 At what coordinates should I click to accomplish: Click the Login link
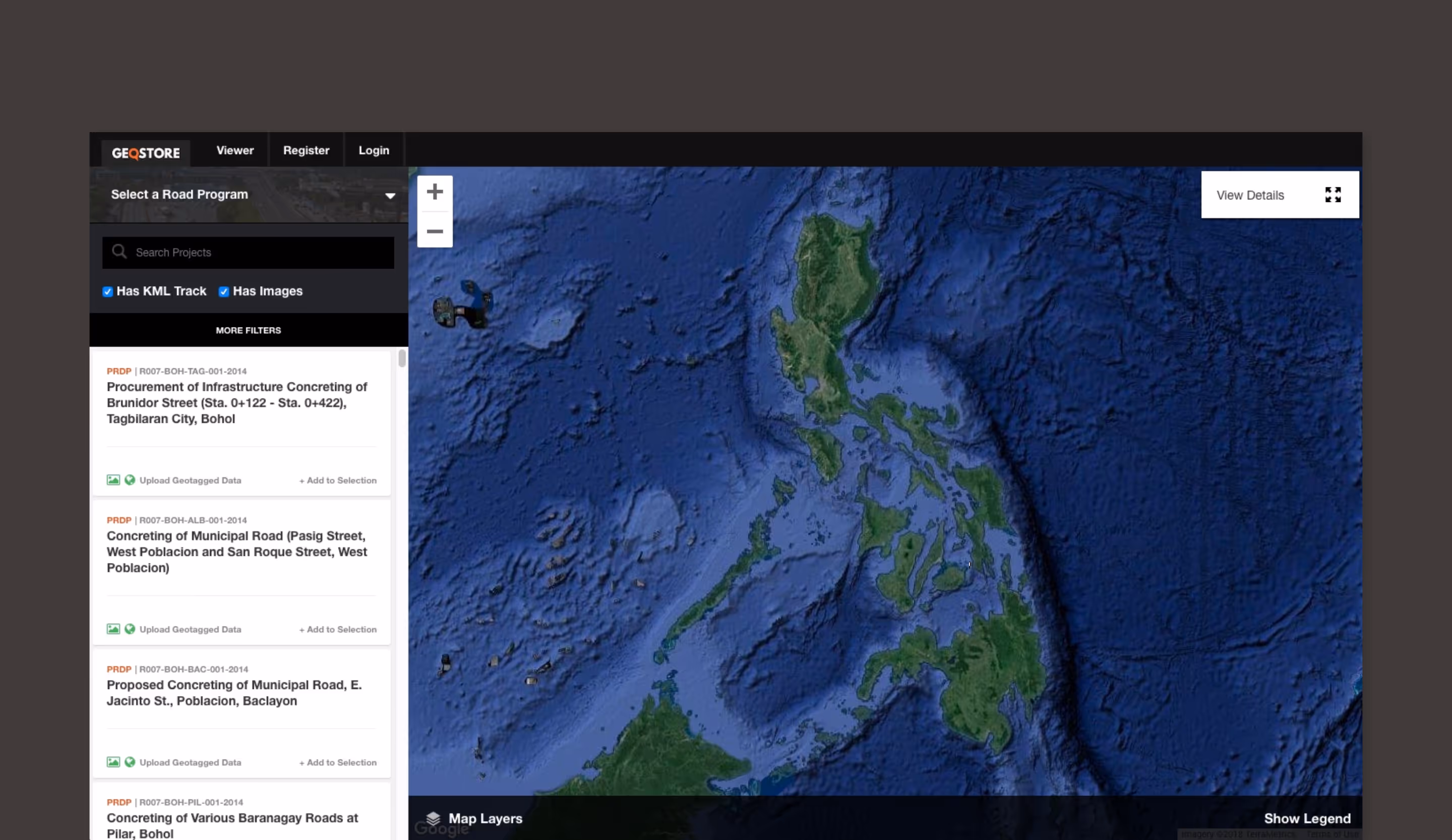[374, 150]
